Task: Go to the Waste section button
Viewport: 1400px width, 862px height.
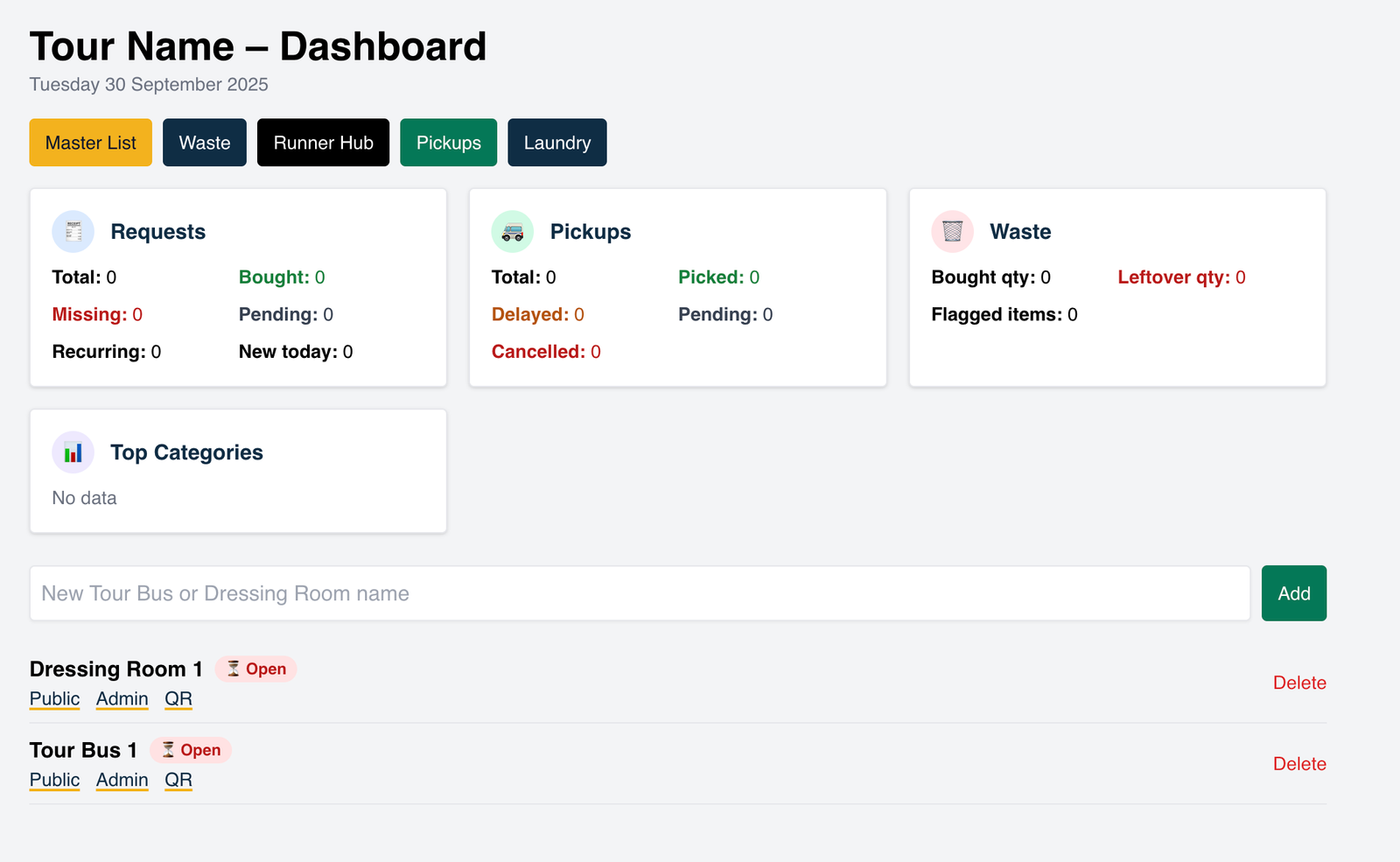Action: point(205,143)
